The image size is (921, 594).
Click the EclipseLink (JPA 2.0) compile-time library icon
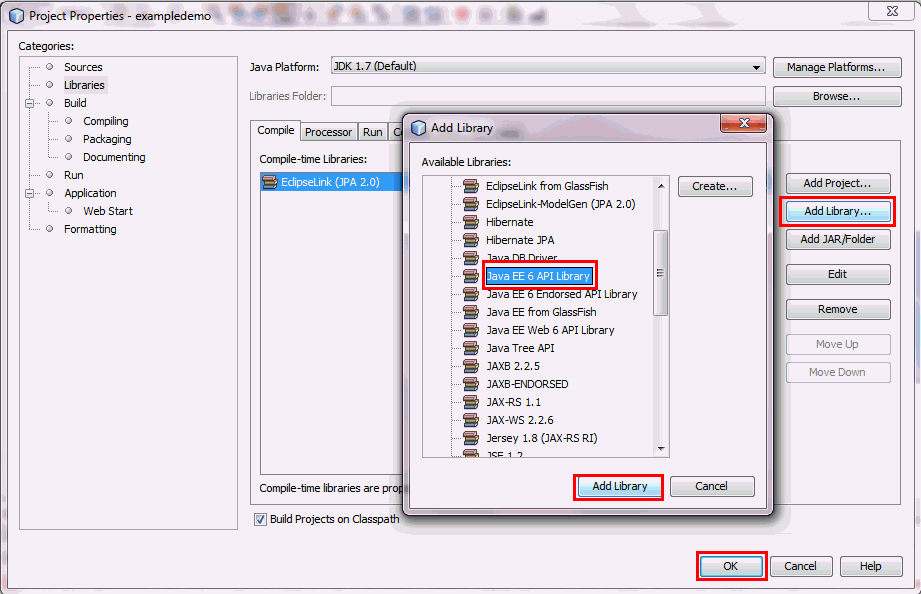(x=270, y=182)
